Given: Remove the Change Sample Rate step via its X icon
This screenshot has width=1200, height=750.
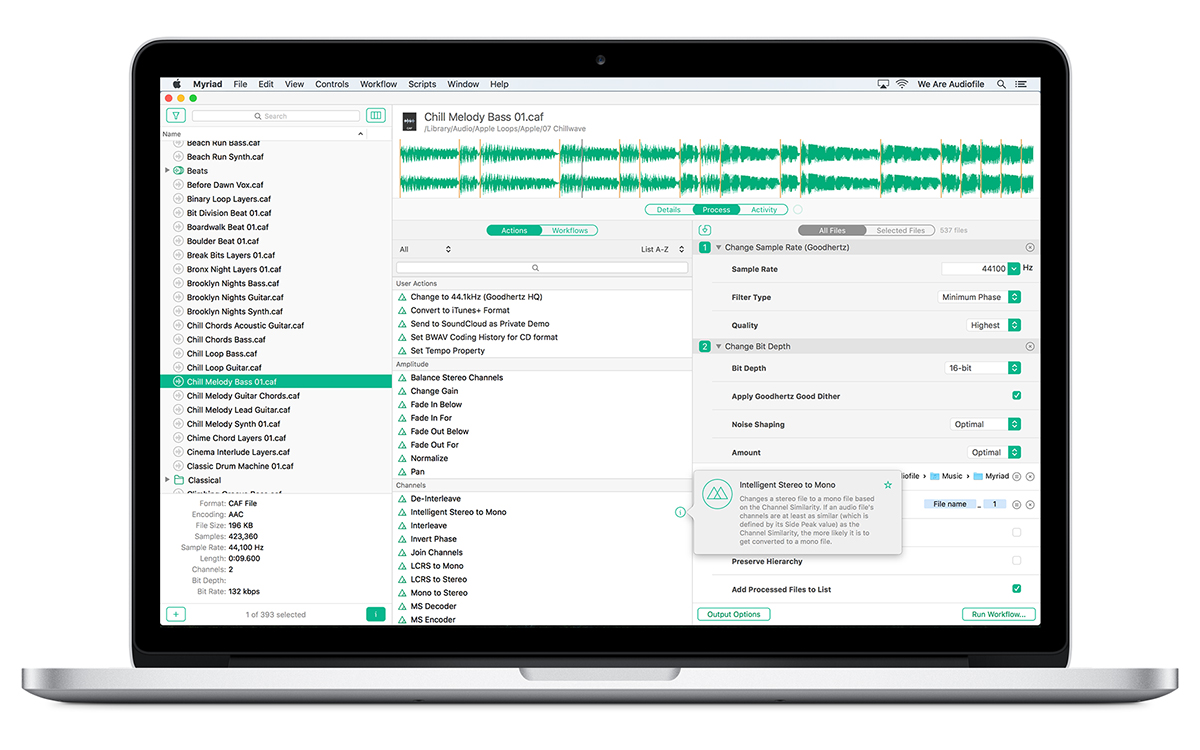Looking at the screenshot, I should pyautogui.click(x=1030, y=246).
